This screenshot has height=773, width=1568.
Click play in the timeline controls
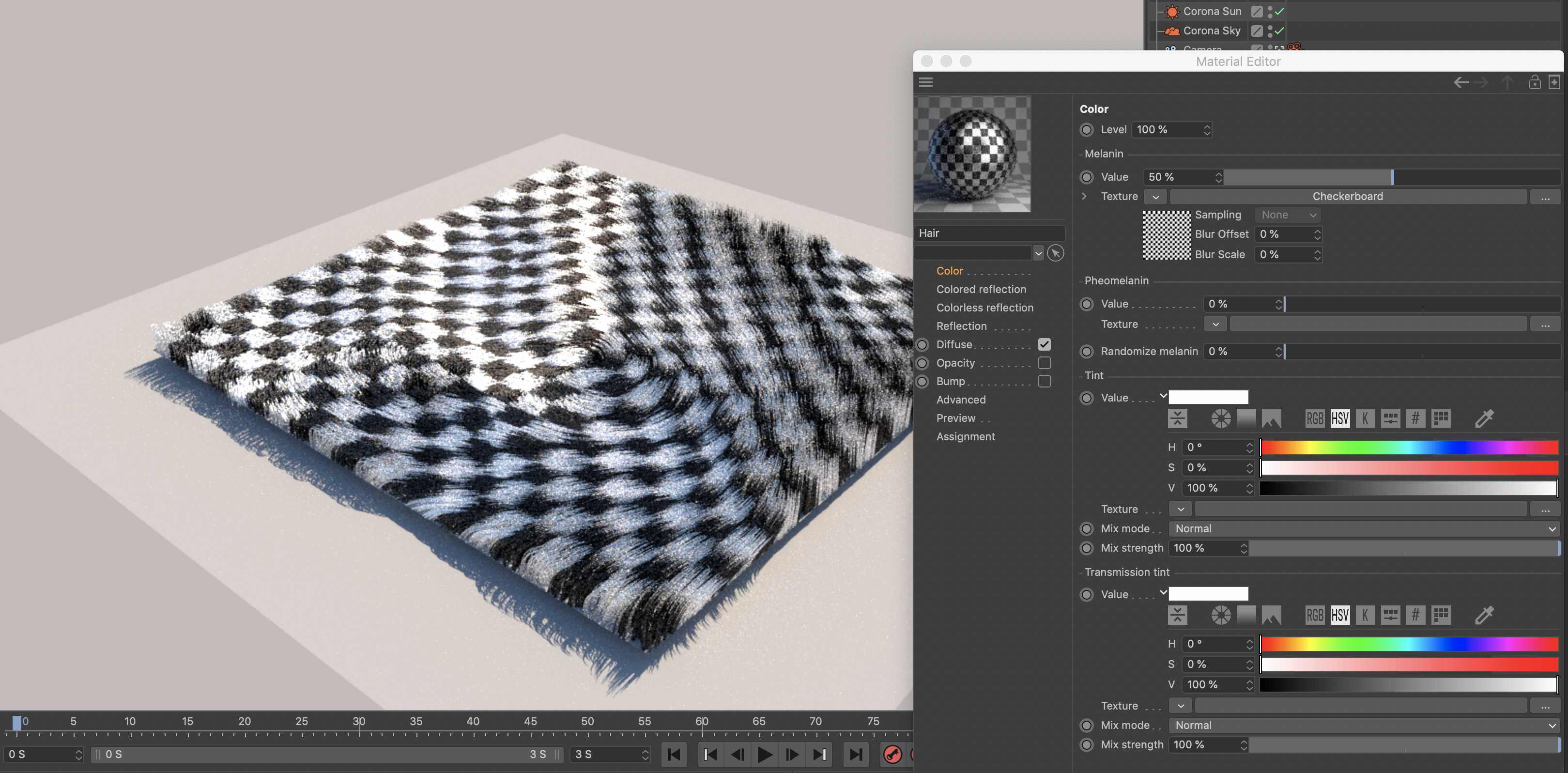click(764, 755)
